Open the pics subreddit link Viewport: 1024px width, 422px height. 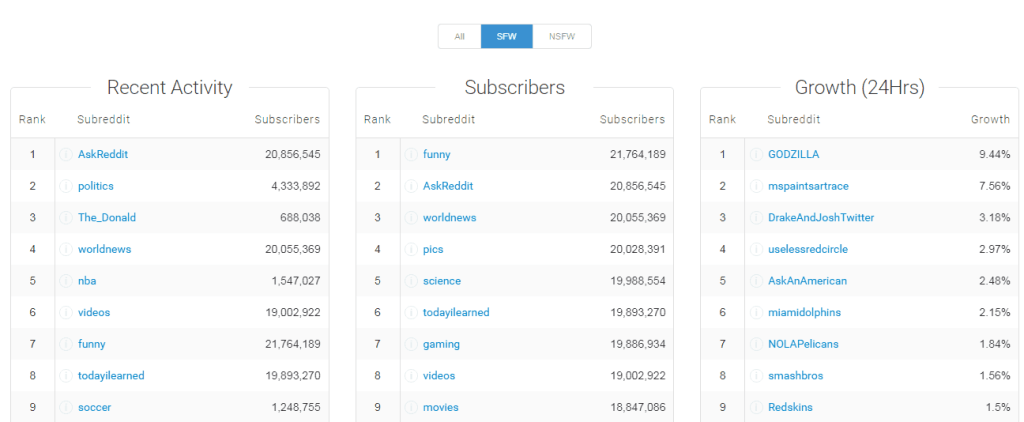pos(434,250)
